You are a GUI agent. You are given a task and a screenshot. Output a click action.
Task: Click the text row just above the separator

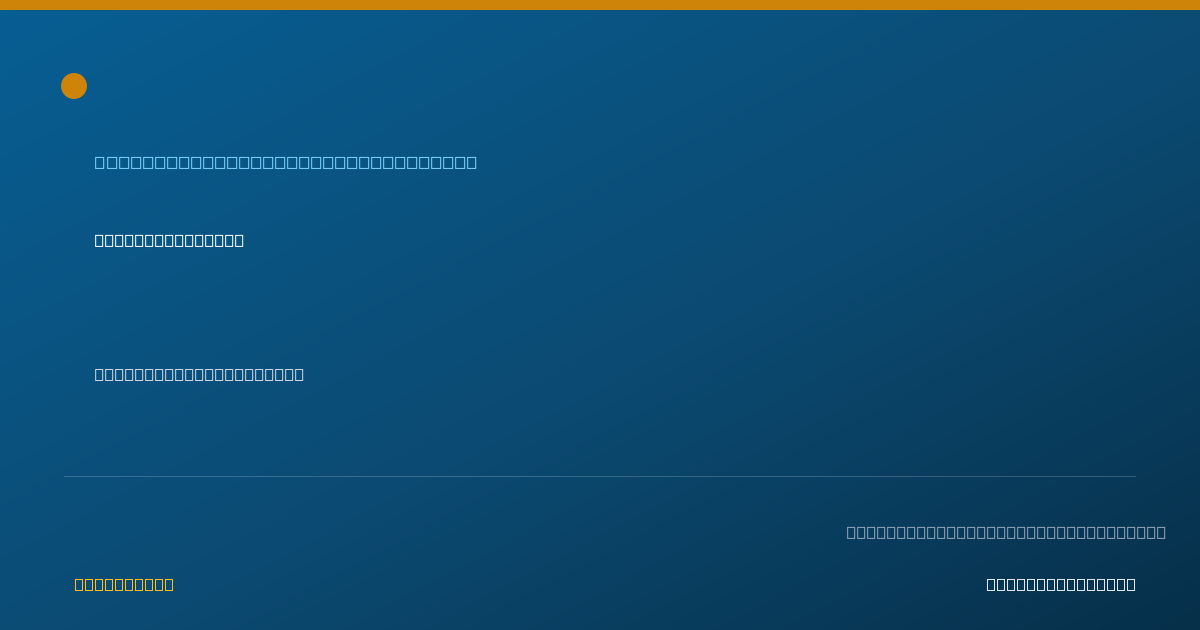(x=199, y=374)
